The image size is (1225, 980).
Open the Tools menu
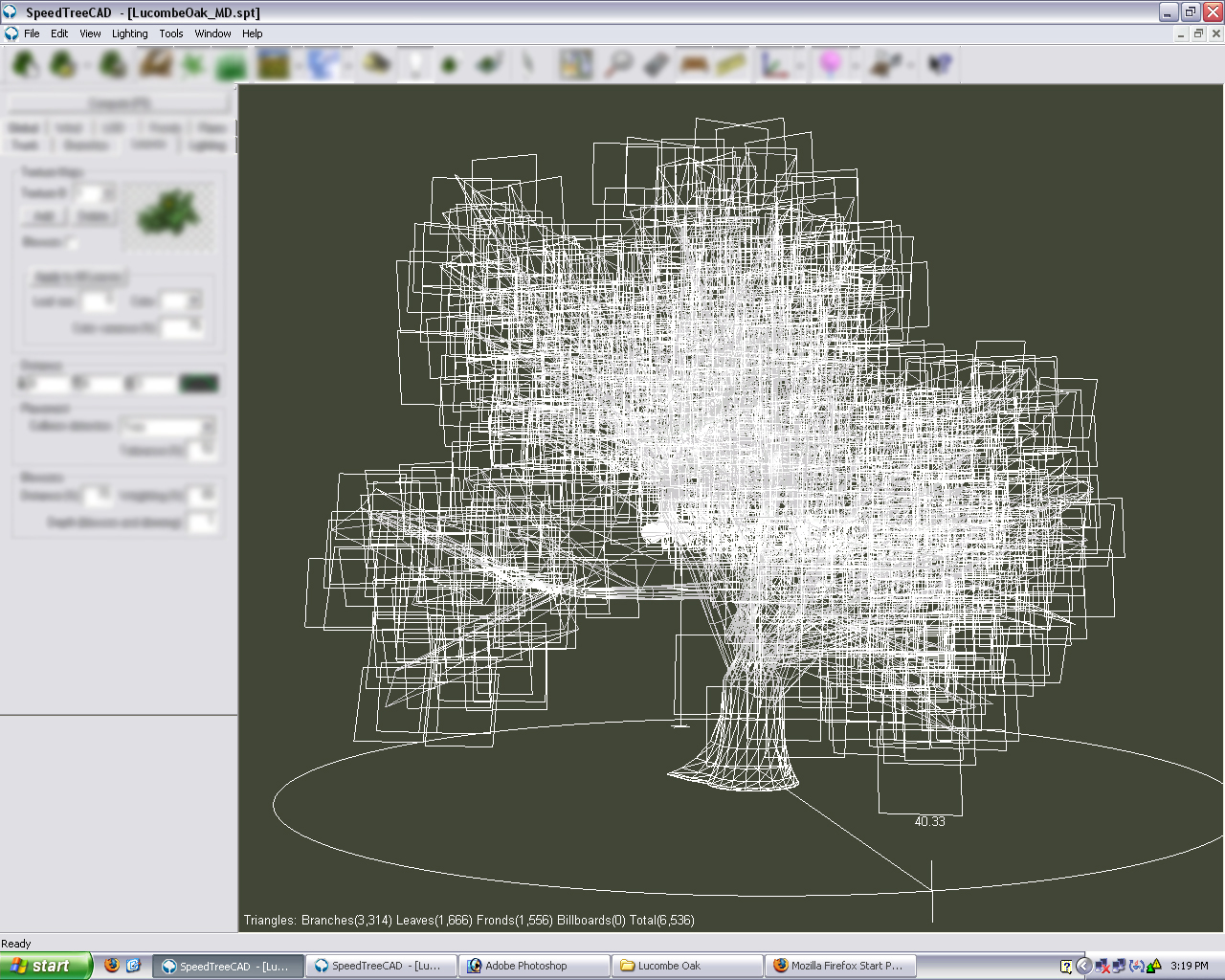[171, 33]
